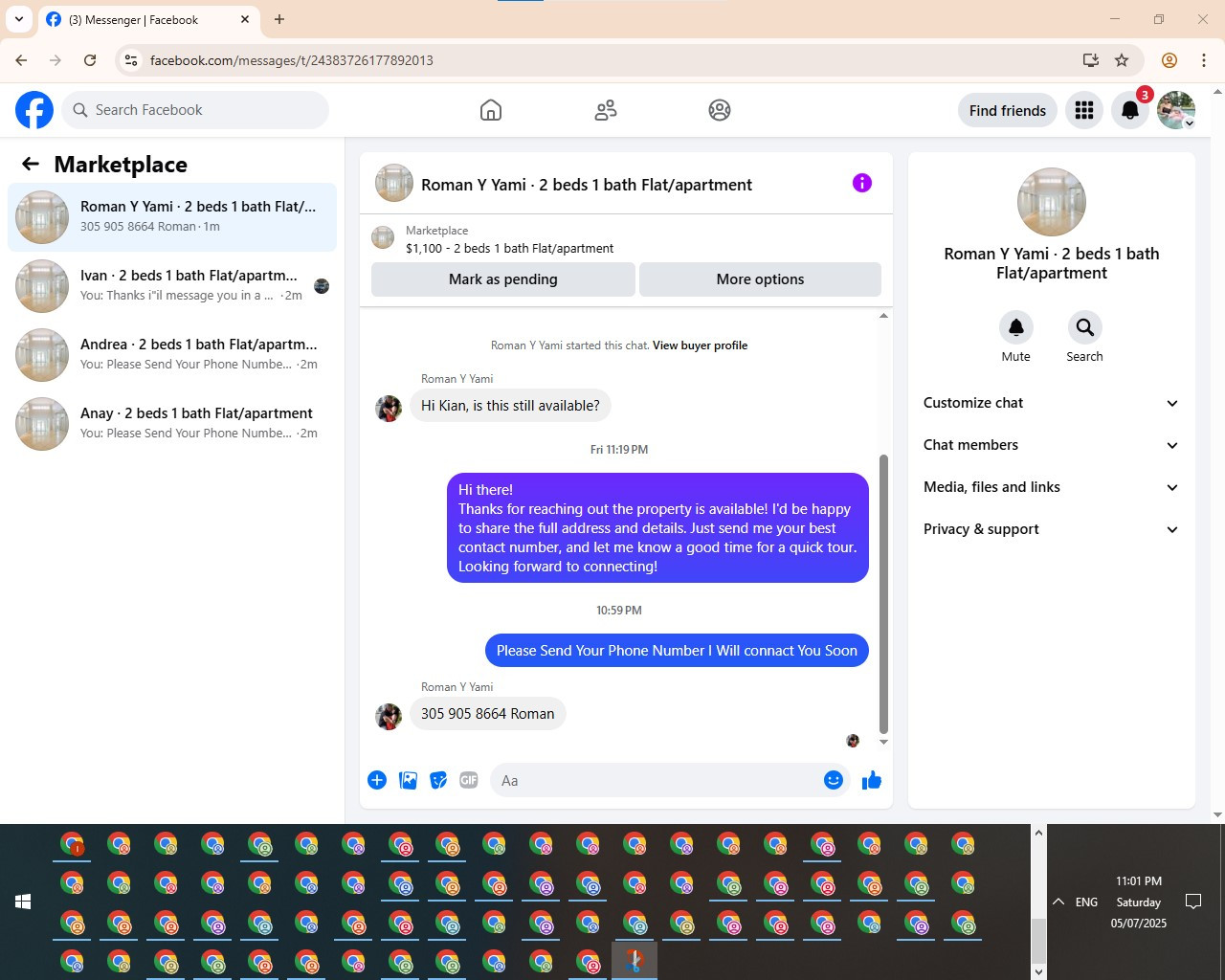This screenshot has height=980, width=1225.
Task: Open Windows Start button
Action: point(23,902)
